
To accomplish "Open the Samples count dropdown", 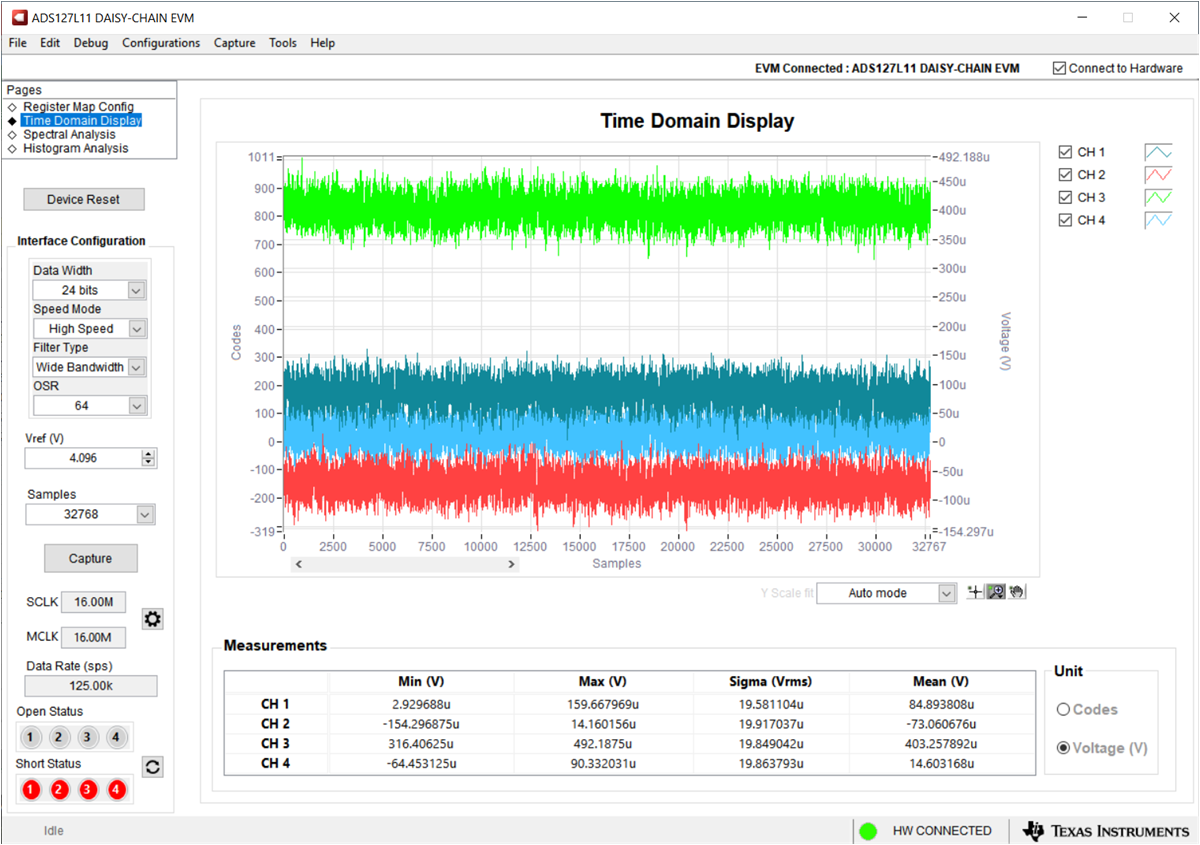I will tap(145, 514).
